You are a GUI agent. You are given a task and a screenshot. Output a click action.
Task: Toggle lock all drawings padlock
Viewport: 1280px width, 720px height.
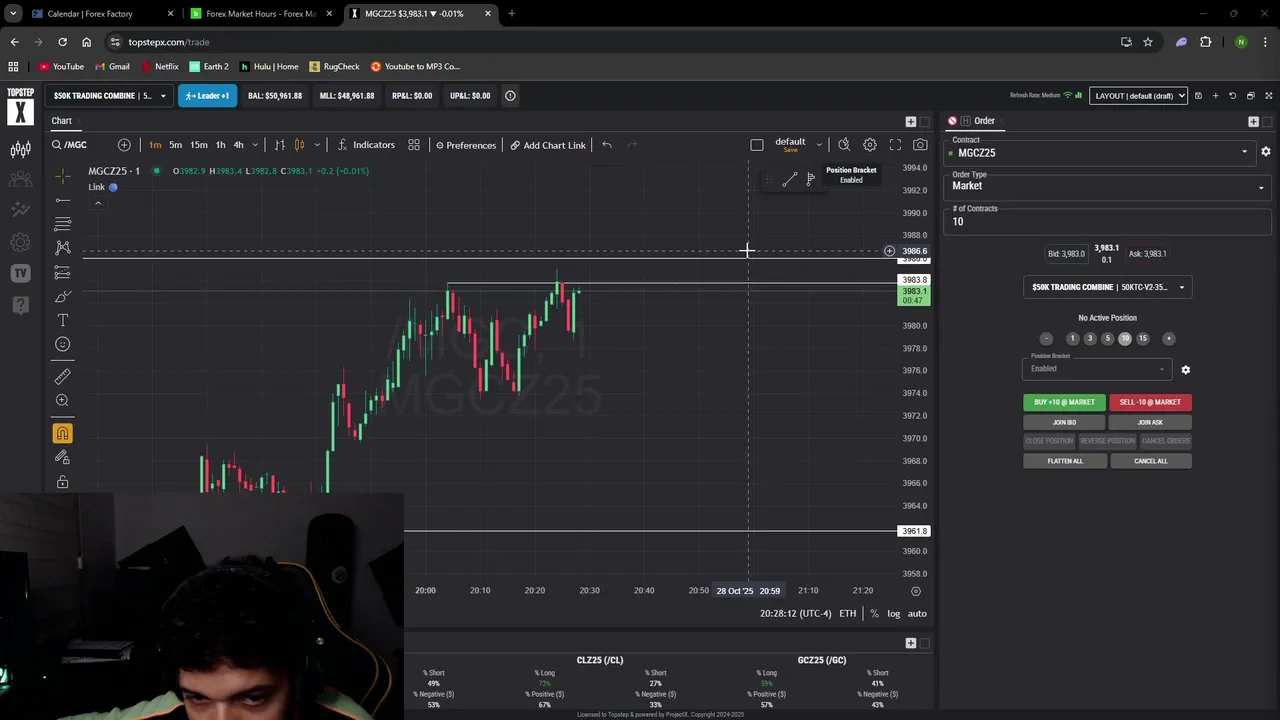63,482
